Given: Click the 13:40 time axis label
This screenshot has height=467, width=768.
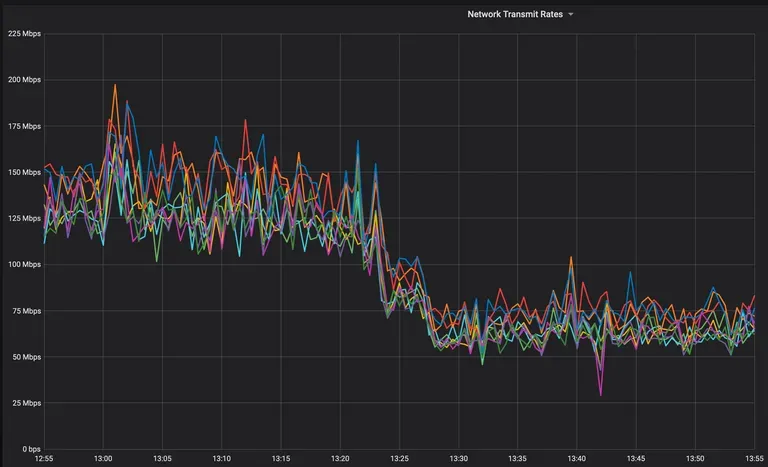Looking at the screenshot, I should pyautogui.click(x=576, y=459).
